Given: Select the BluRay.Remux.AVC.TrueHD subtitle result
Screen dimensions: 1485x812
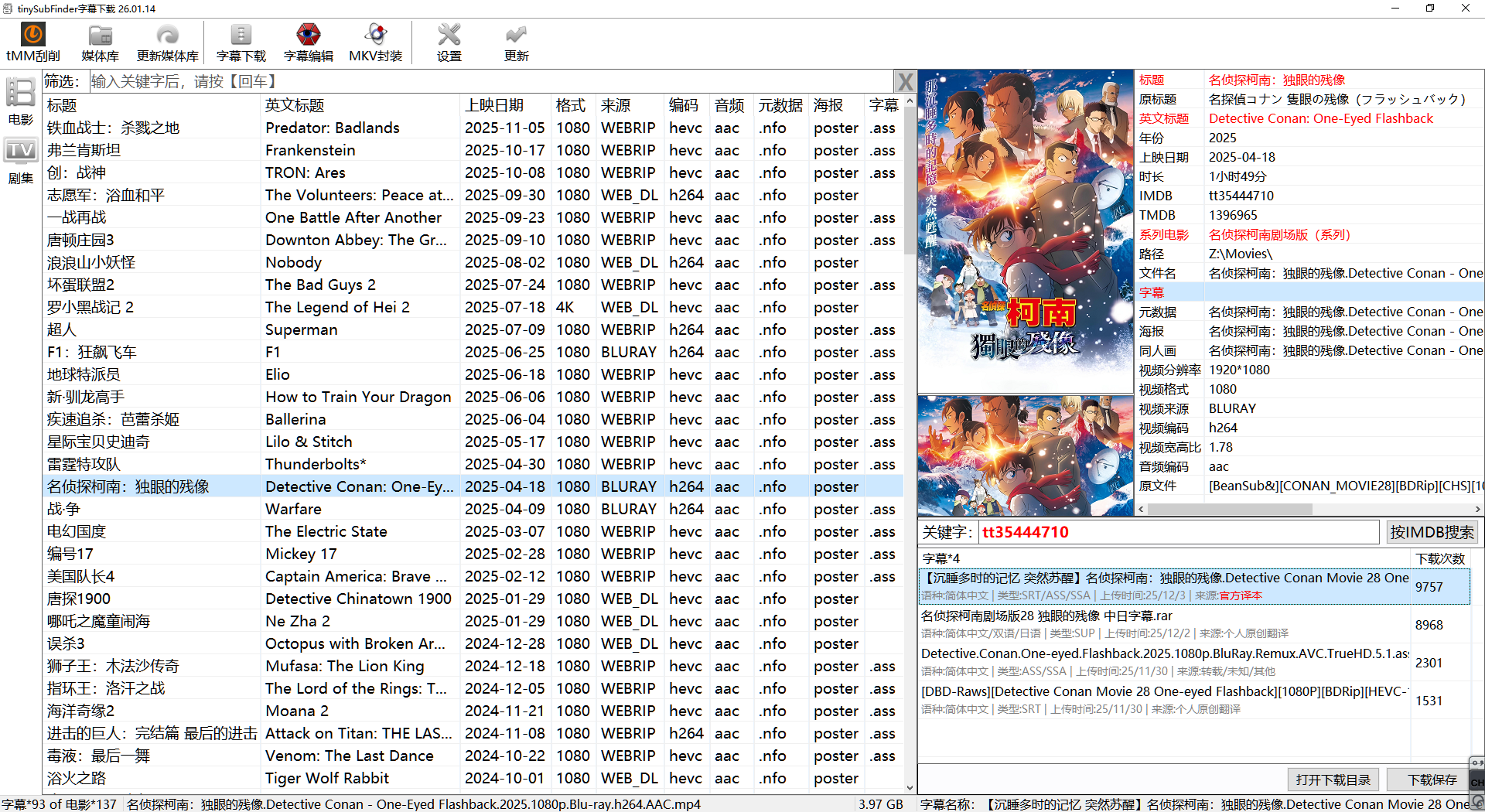Looking at the screenshot, I should (1194, 662).
